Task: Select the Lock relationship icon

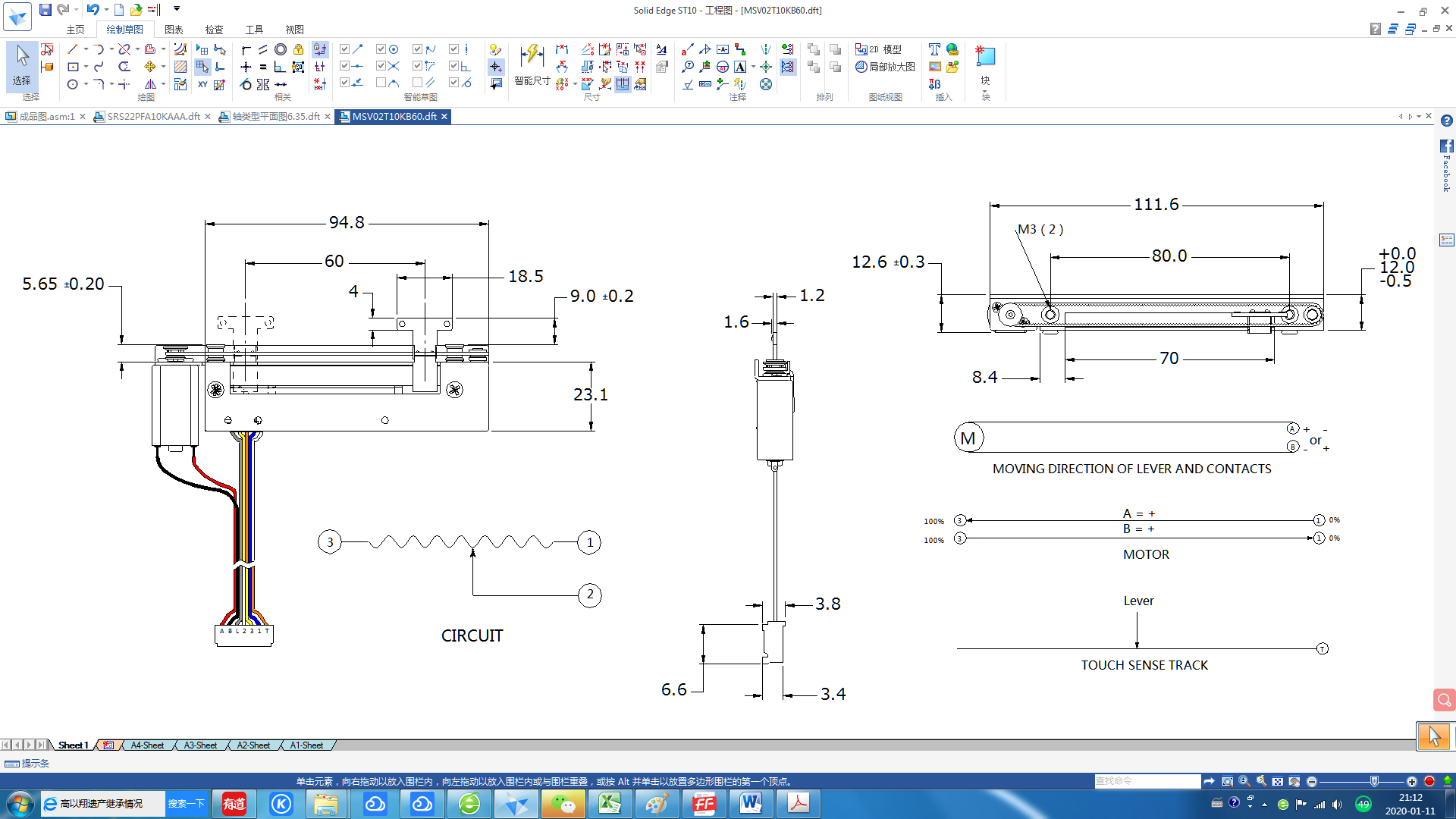Action: click(299, 49)
